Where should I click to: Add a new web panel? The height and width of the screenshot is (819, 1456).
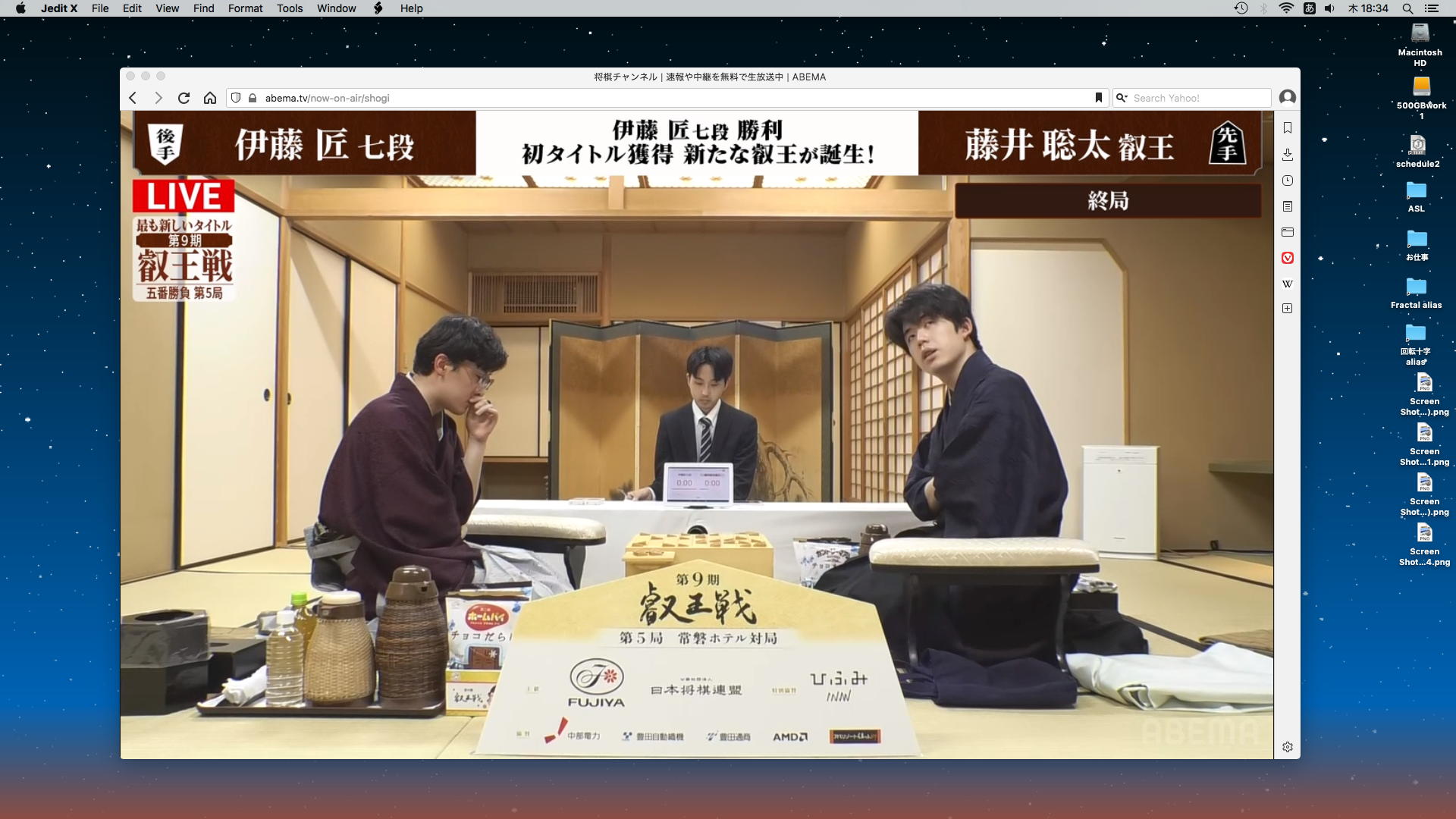coord(1287,309)
